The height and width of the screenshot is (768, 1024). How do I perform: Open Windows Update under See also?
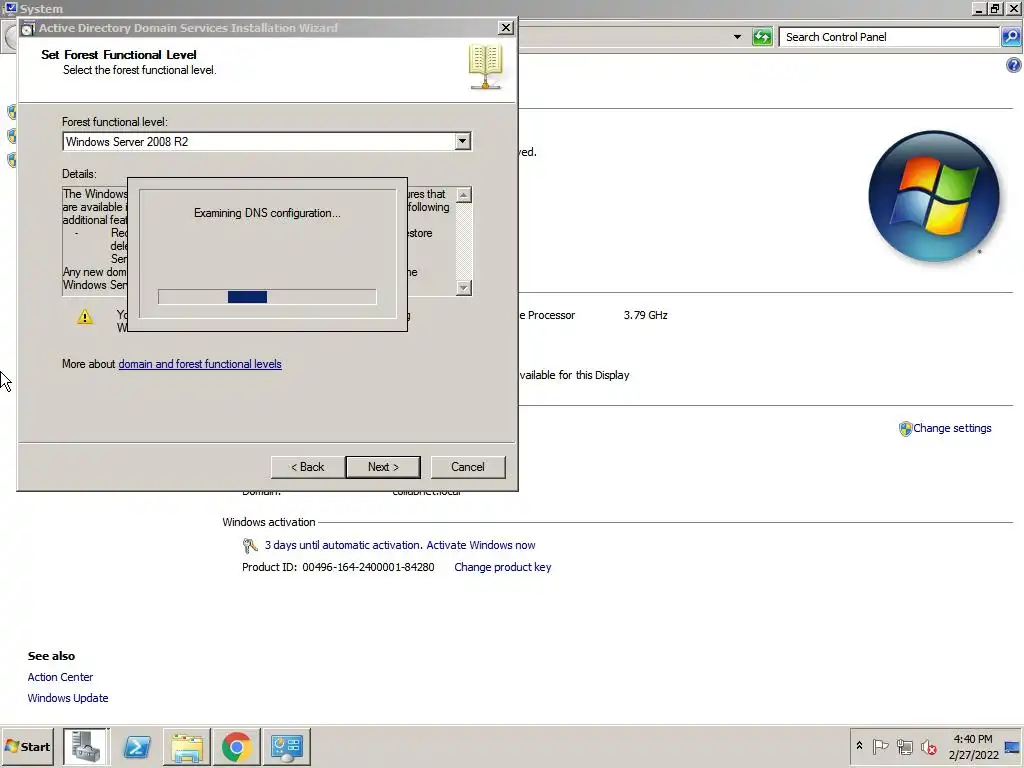(68, 698)
